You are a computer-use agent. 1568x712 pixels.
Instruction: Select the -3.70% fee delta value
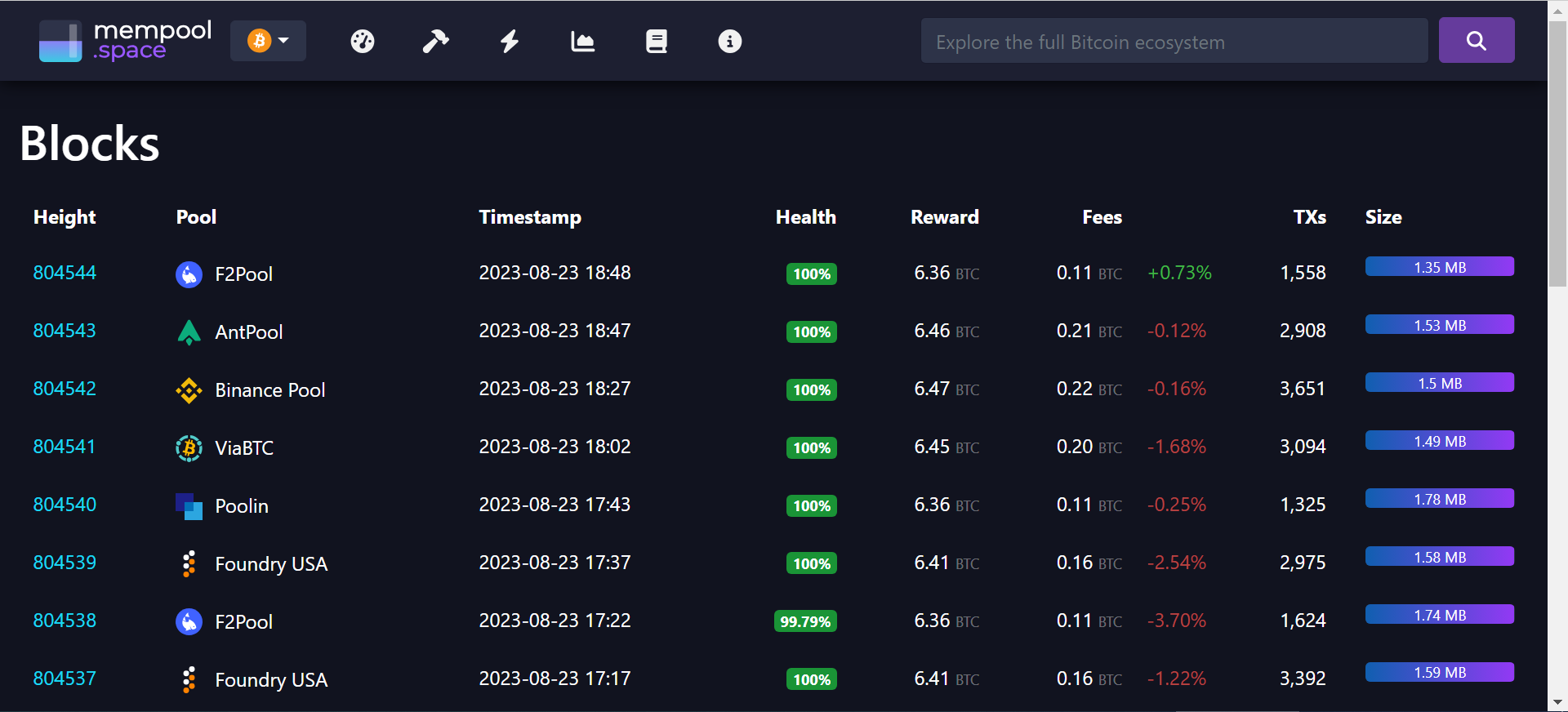click(1177, 621)
